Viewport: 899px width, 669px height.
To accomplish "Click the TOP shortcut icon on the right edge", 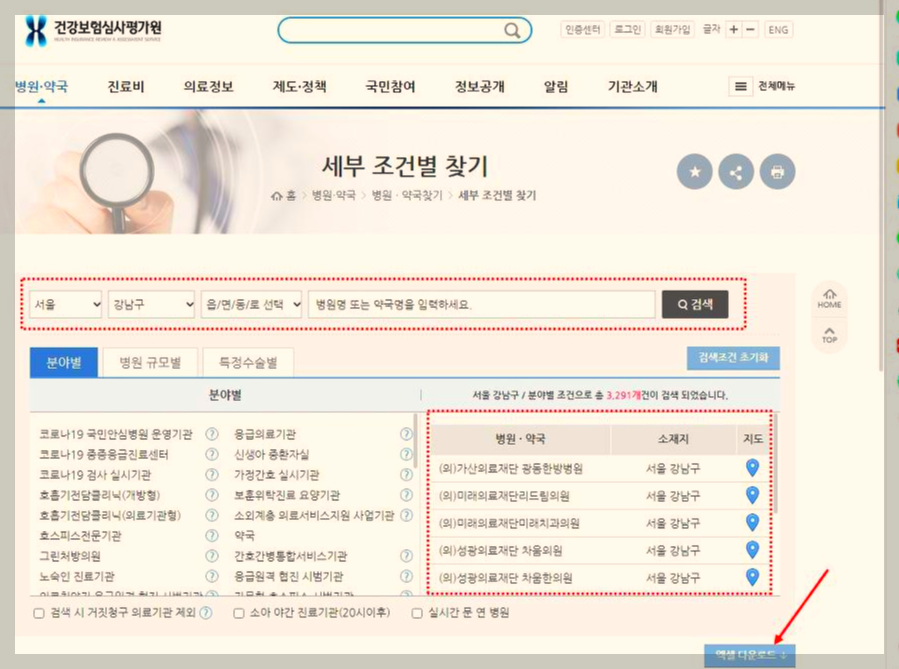I will point(828,335).
